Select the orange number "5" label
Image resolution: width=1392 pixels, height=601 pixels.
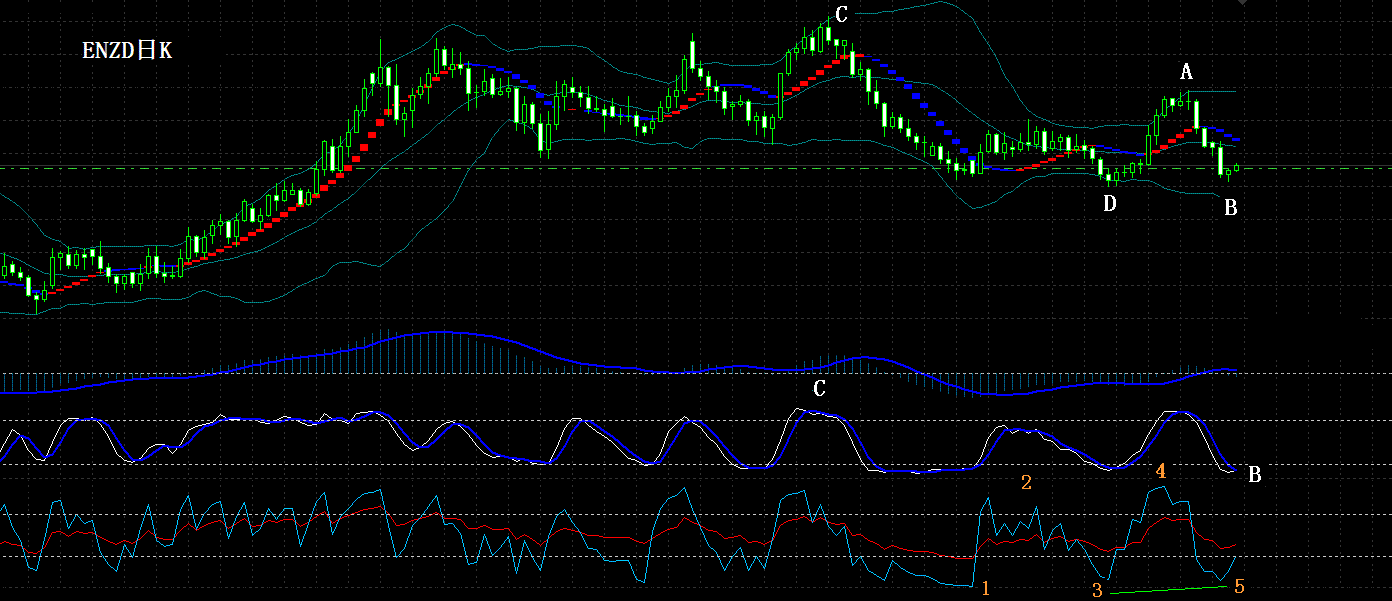click(1239, 587)
